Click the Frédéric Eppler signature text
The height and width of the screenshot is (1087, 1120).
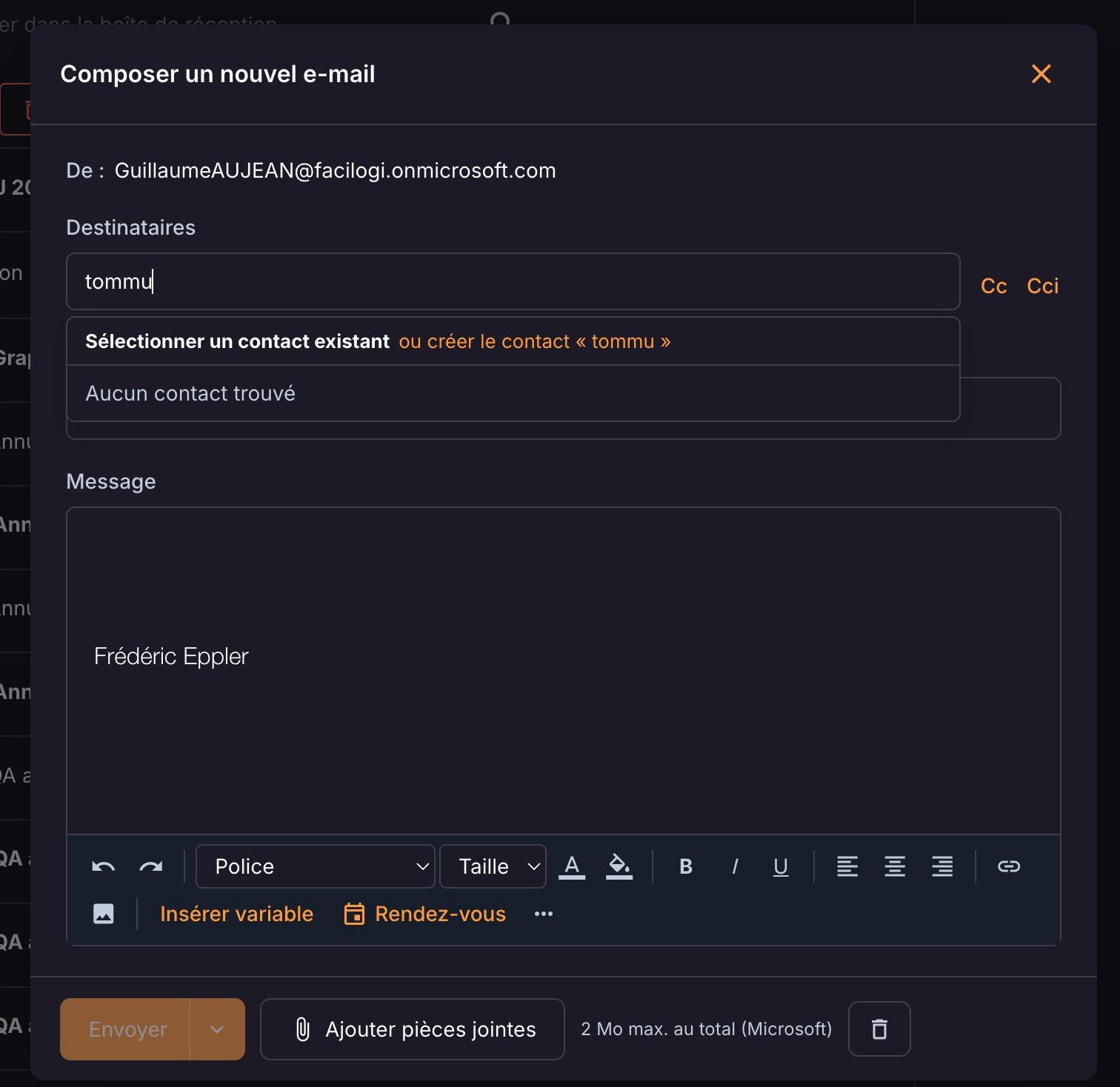[x=171, y=656]
